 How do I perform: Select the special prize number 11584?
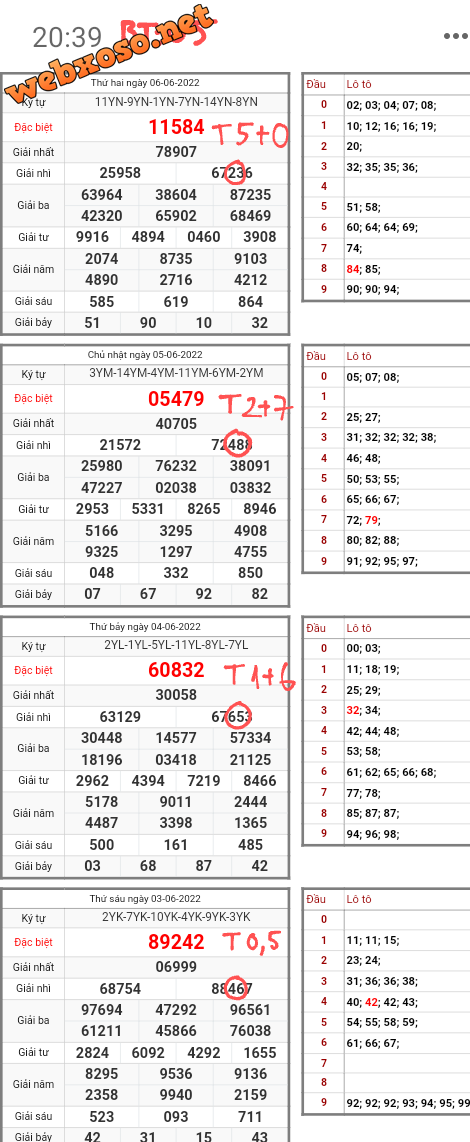pyautogui.click(x=176, y=127)
